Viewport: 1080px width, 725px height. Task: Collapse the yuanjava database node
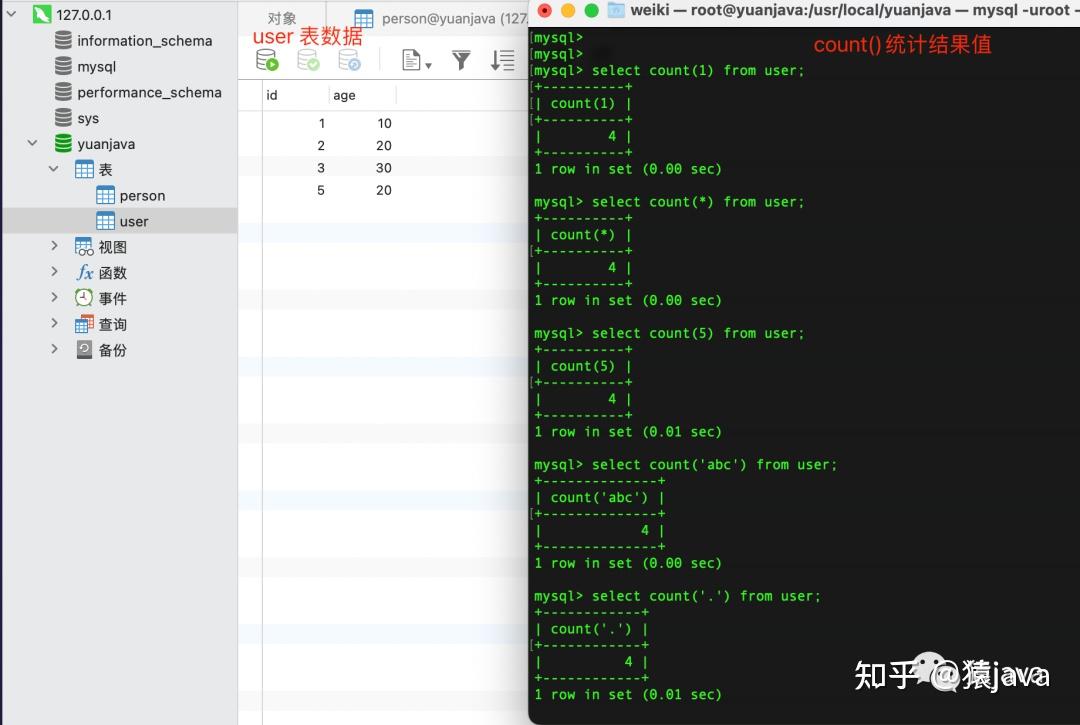click(32, 143)
